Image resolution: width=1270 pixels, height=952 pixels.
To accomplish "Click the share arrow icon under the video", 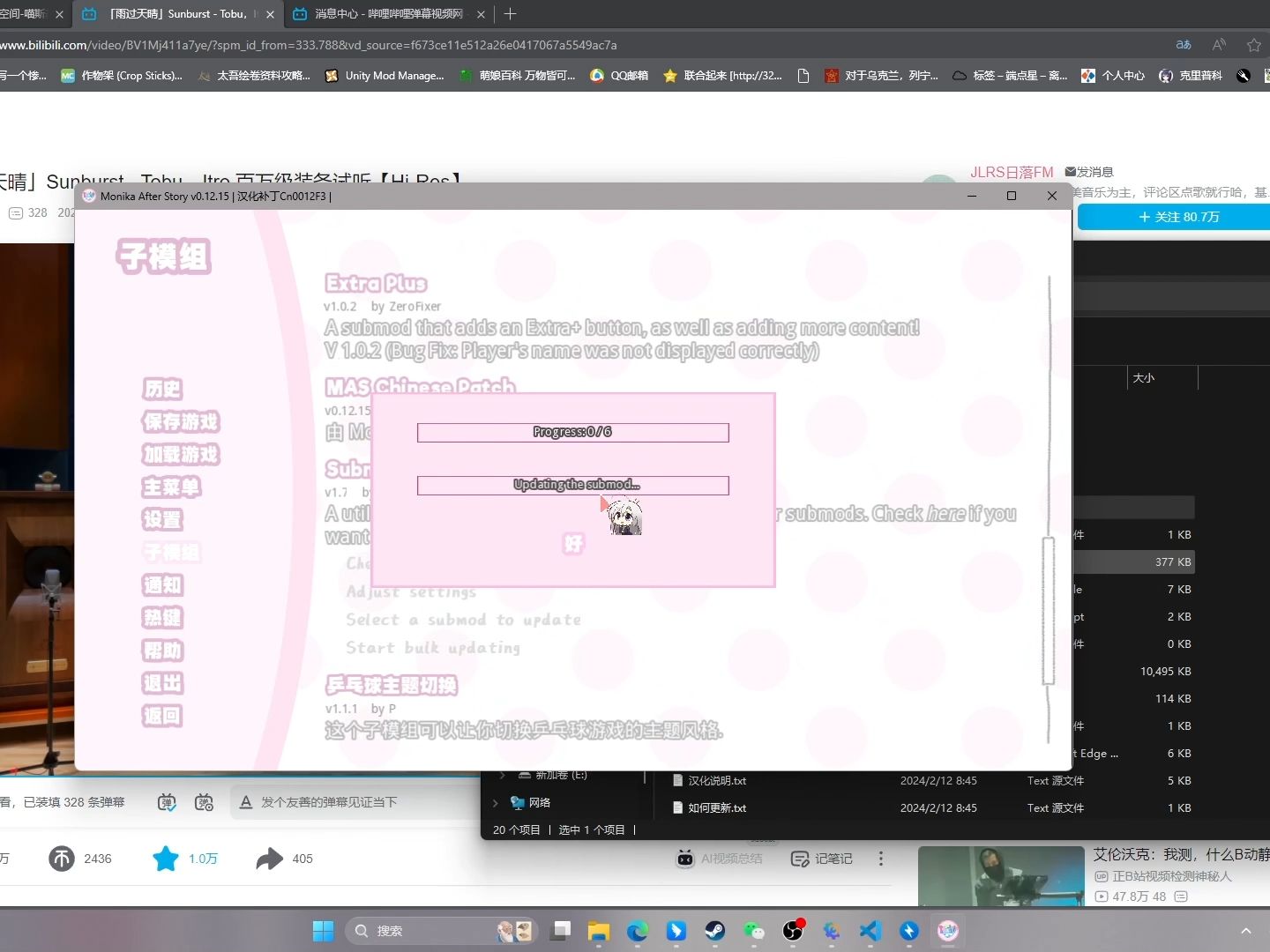I will (270, 859).
